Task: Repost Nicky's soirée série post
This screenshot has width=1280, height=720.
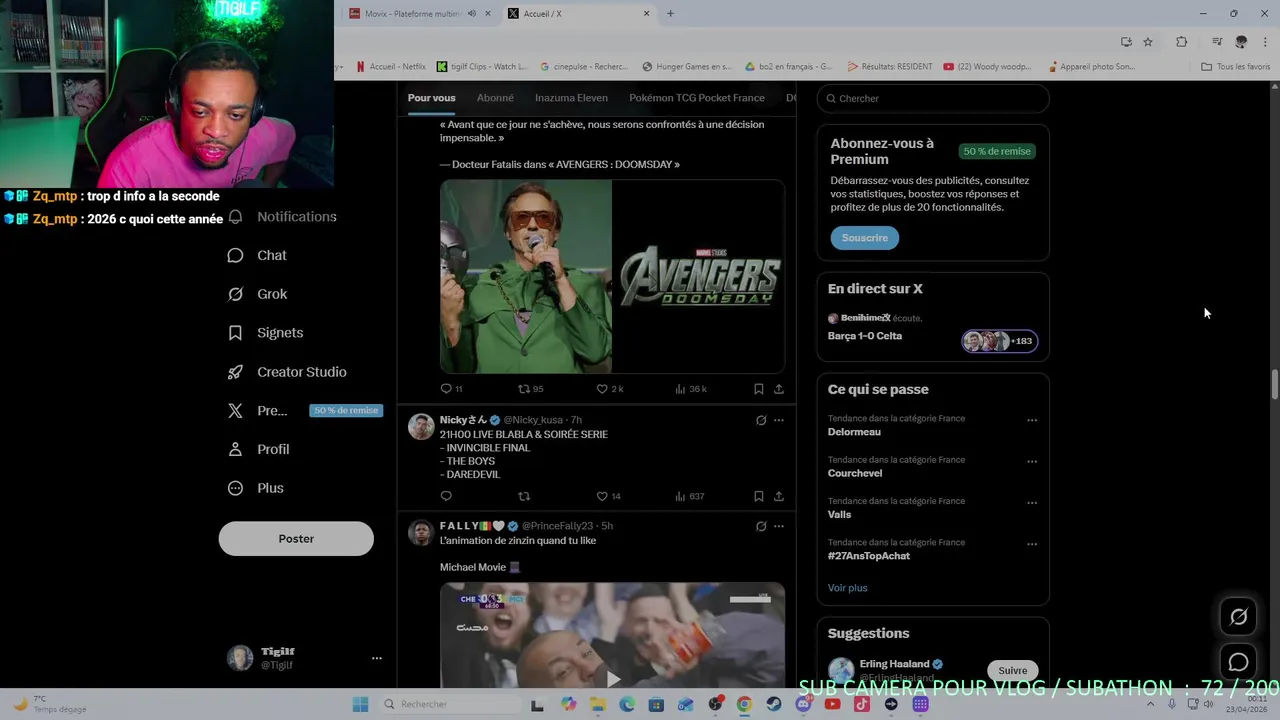Action: 523,496
